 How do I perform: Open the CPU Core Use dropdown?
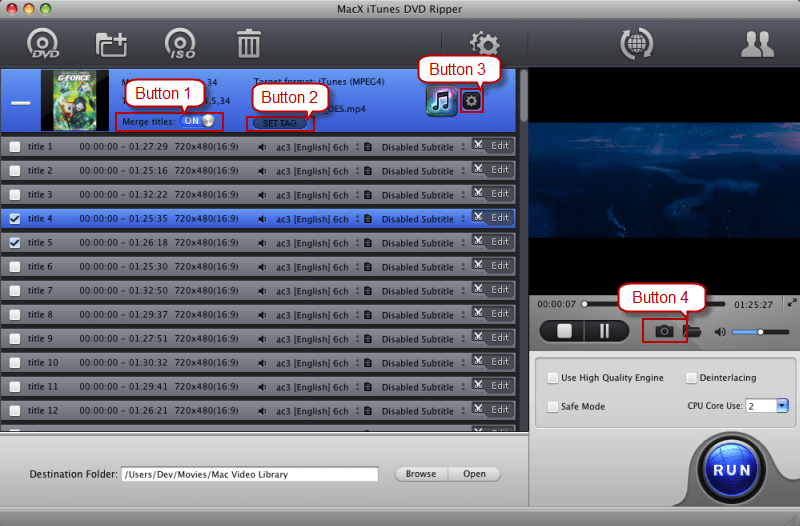click(x=782, y=406)
